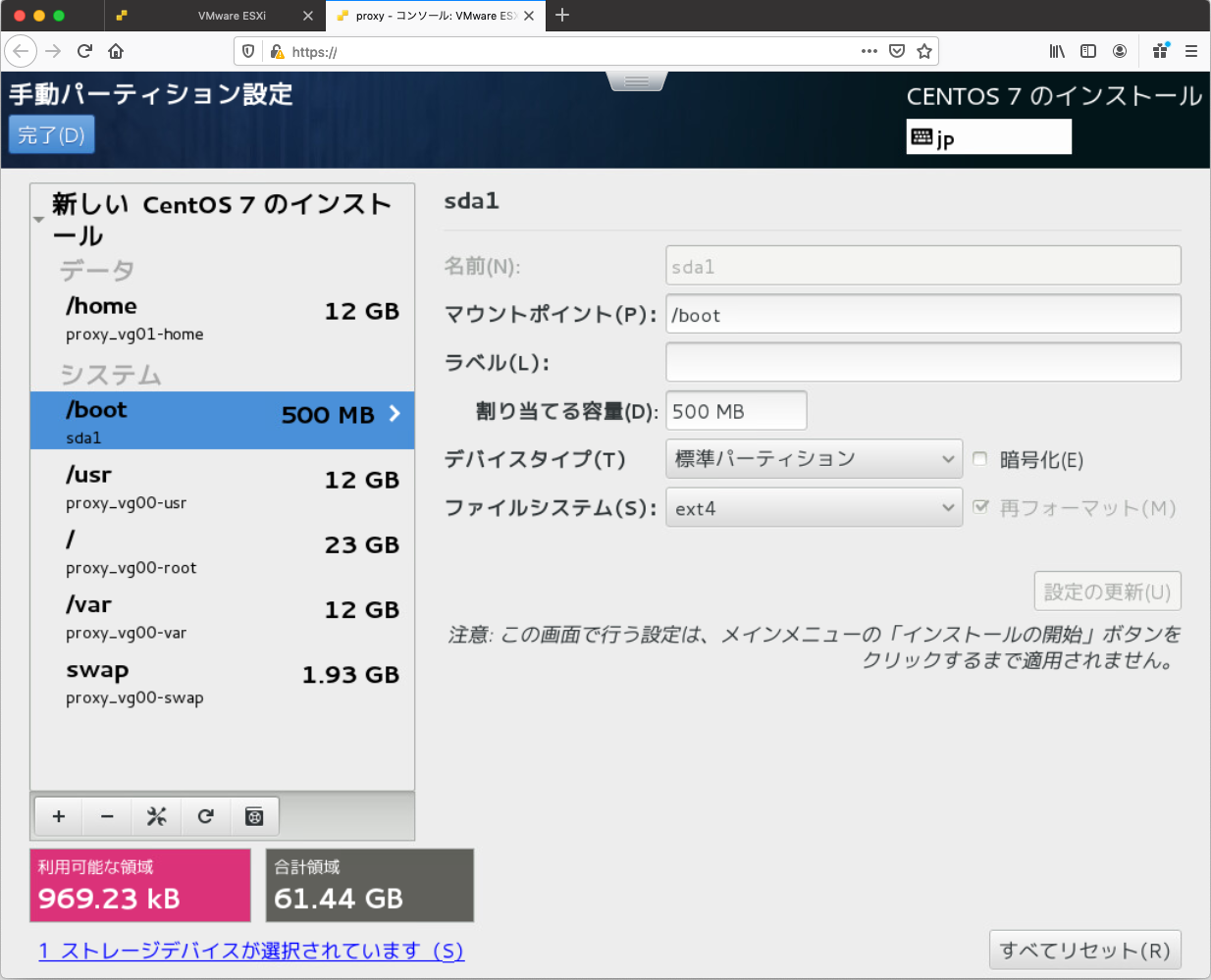Collapse the 新しい CentOS 7 install tree
The width and height of the screenshot is (1211, 980).
(39, 220)
